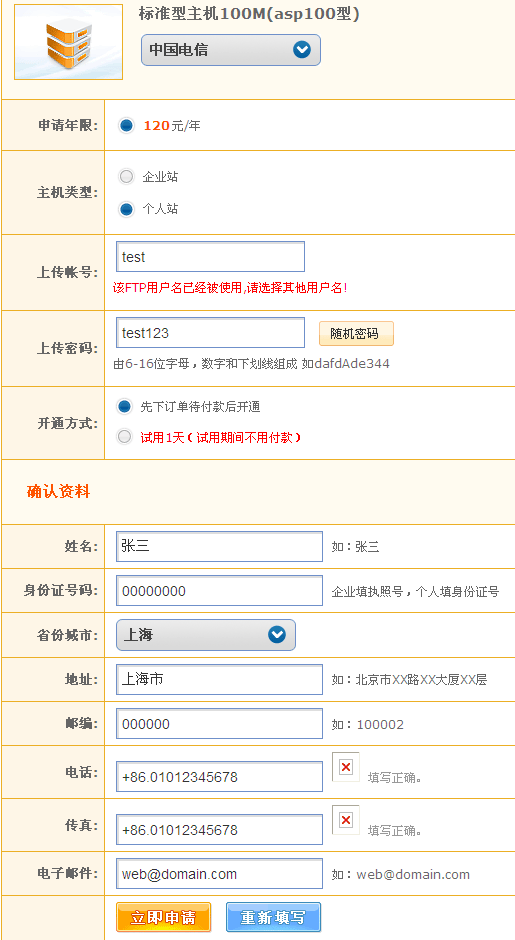Click the blue arrow on 中国电信 dropdown
Screen dimensions: 515x940
click(x=302, y=50)
